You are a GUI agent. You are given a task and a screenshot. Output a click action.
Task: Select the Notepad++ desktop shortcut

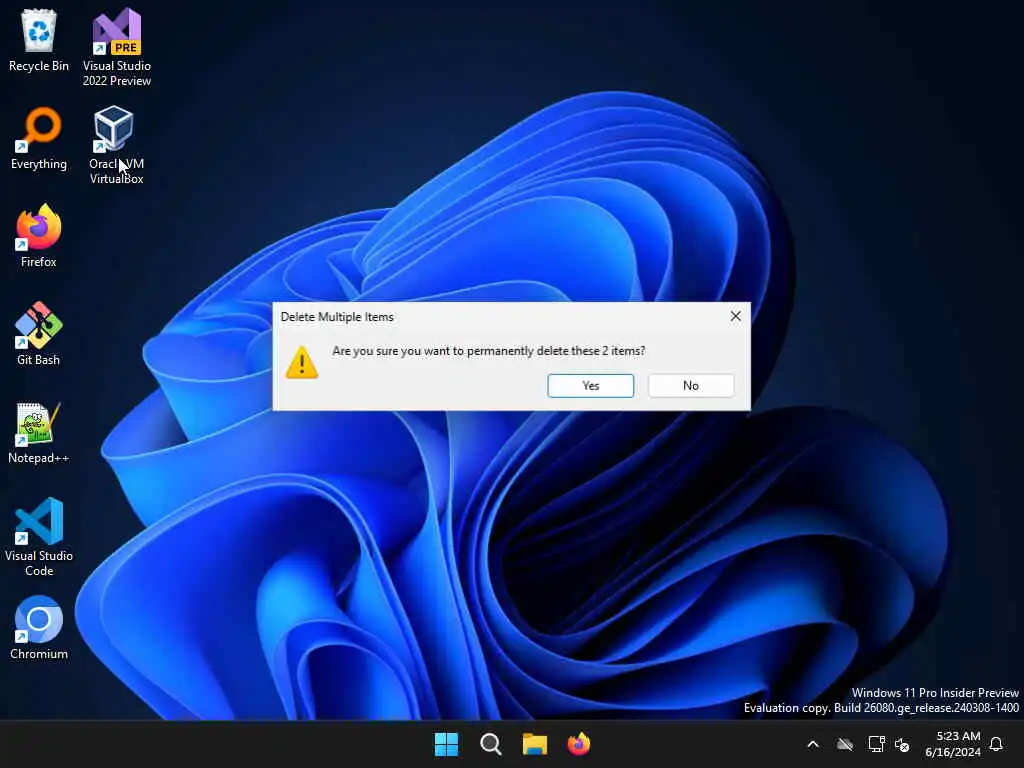coord(39,432)
